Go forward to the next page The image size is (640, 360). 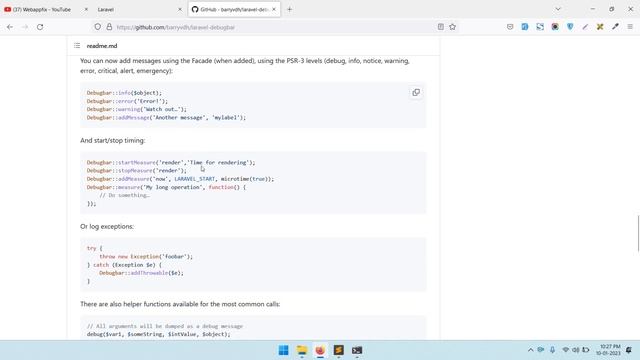pyautogui.click(x=25, y=27)
